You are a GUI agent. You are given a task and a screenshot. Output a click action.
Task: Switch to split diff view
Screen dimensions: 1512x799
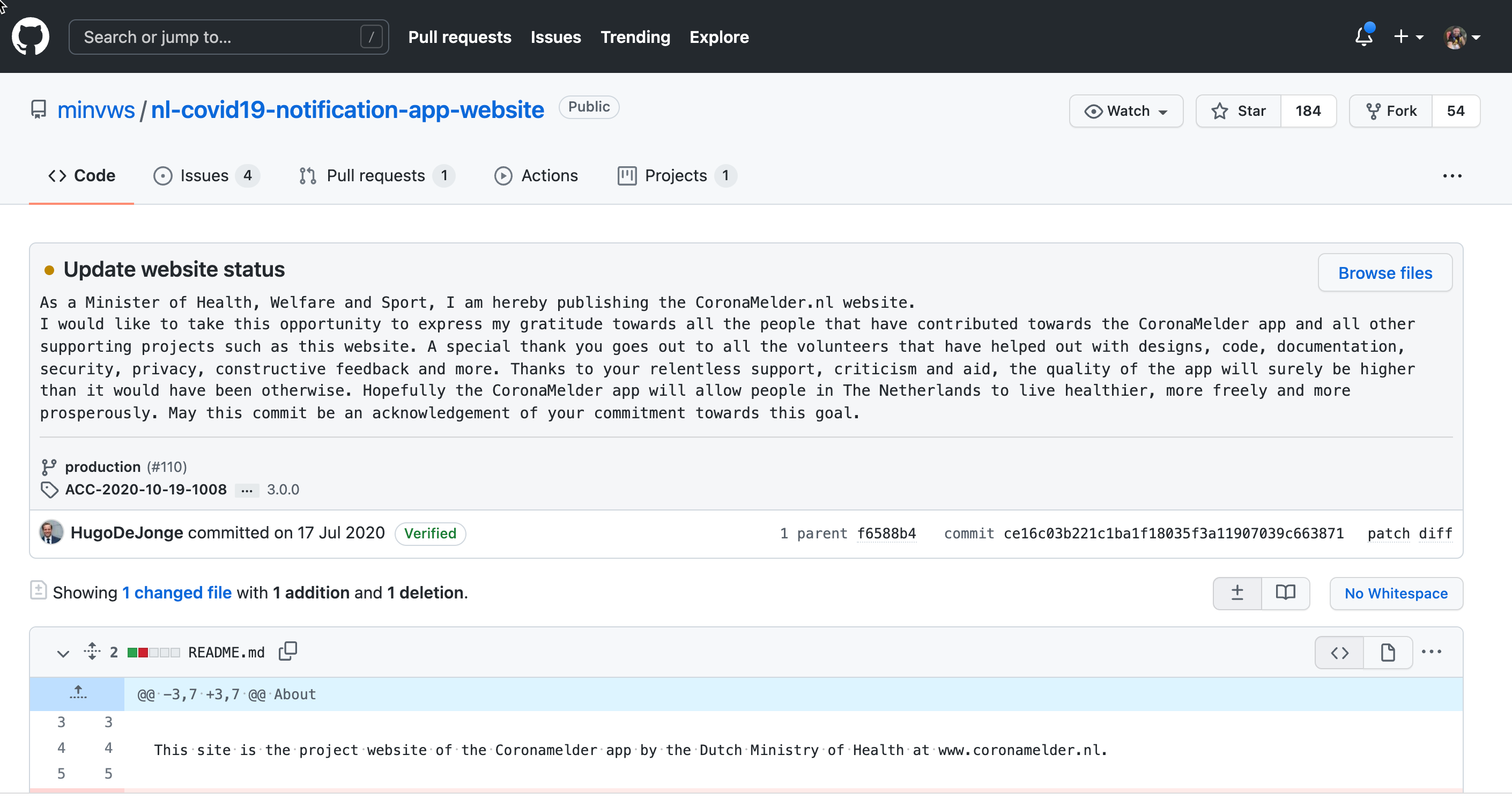tap(1285, 594)
